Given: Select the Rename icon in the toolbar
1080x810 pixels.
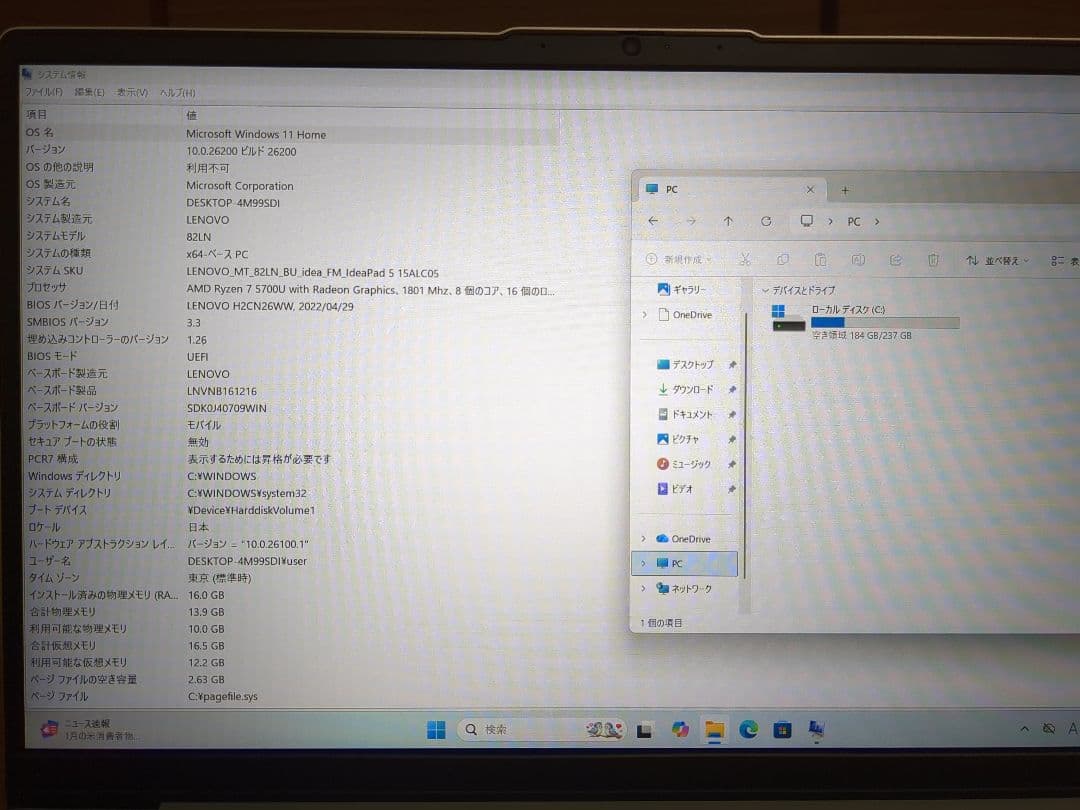Looking at the screenshot, I should click(x=858, y=258).
